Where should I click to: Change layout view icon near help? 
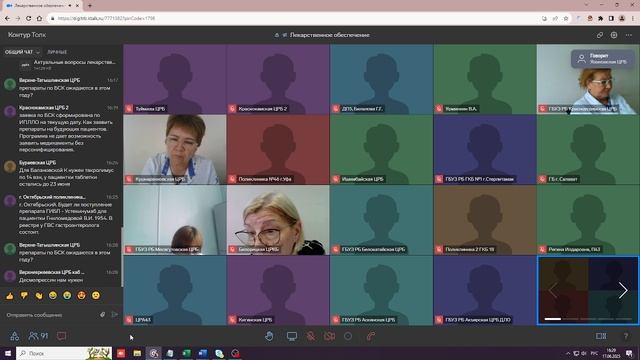601,336
